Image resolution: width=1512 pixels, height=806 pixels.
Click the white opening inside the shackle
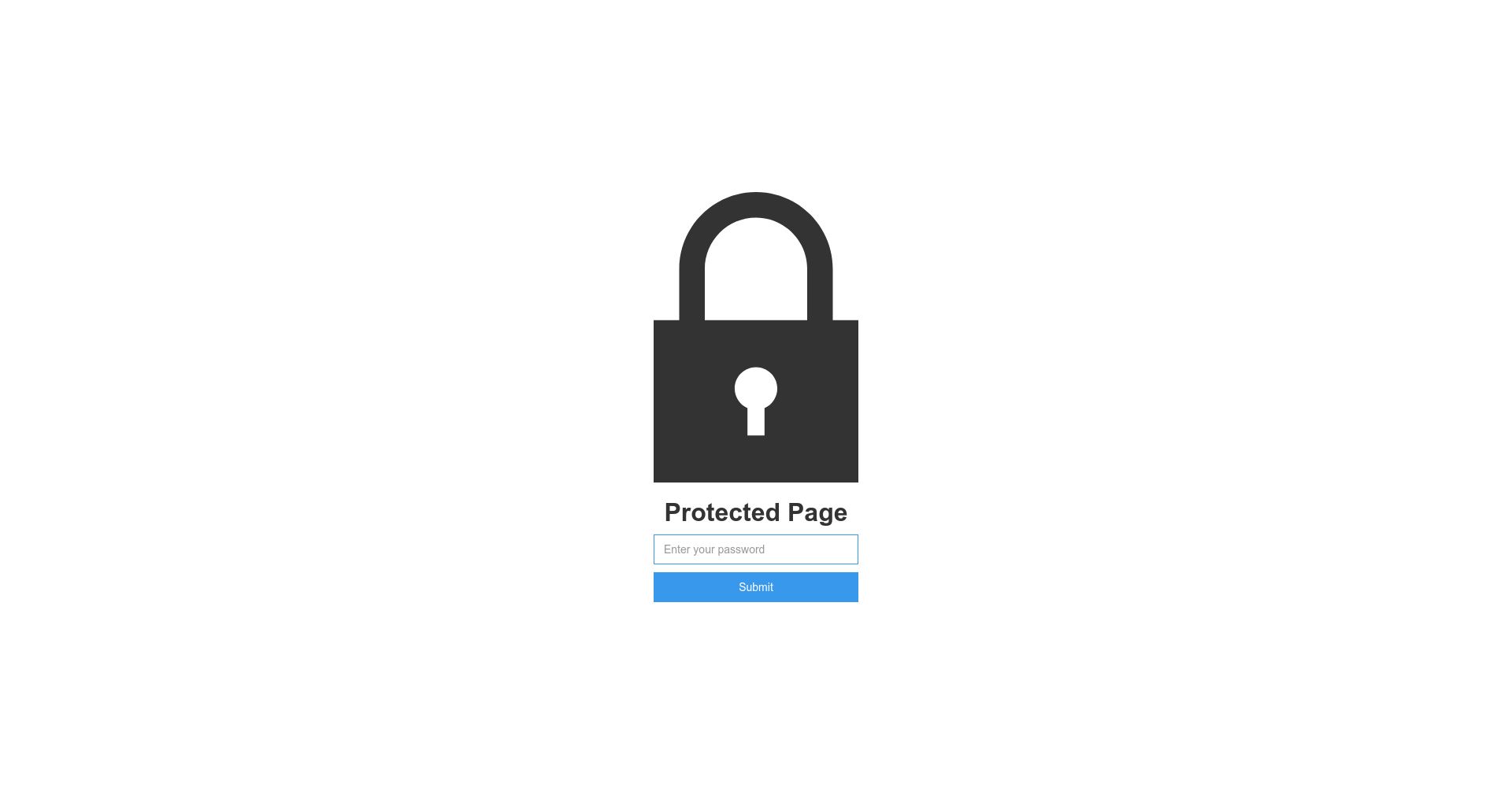point(756,272)
